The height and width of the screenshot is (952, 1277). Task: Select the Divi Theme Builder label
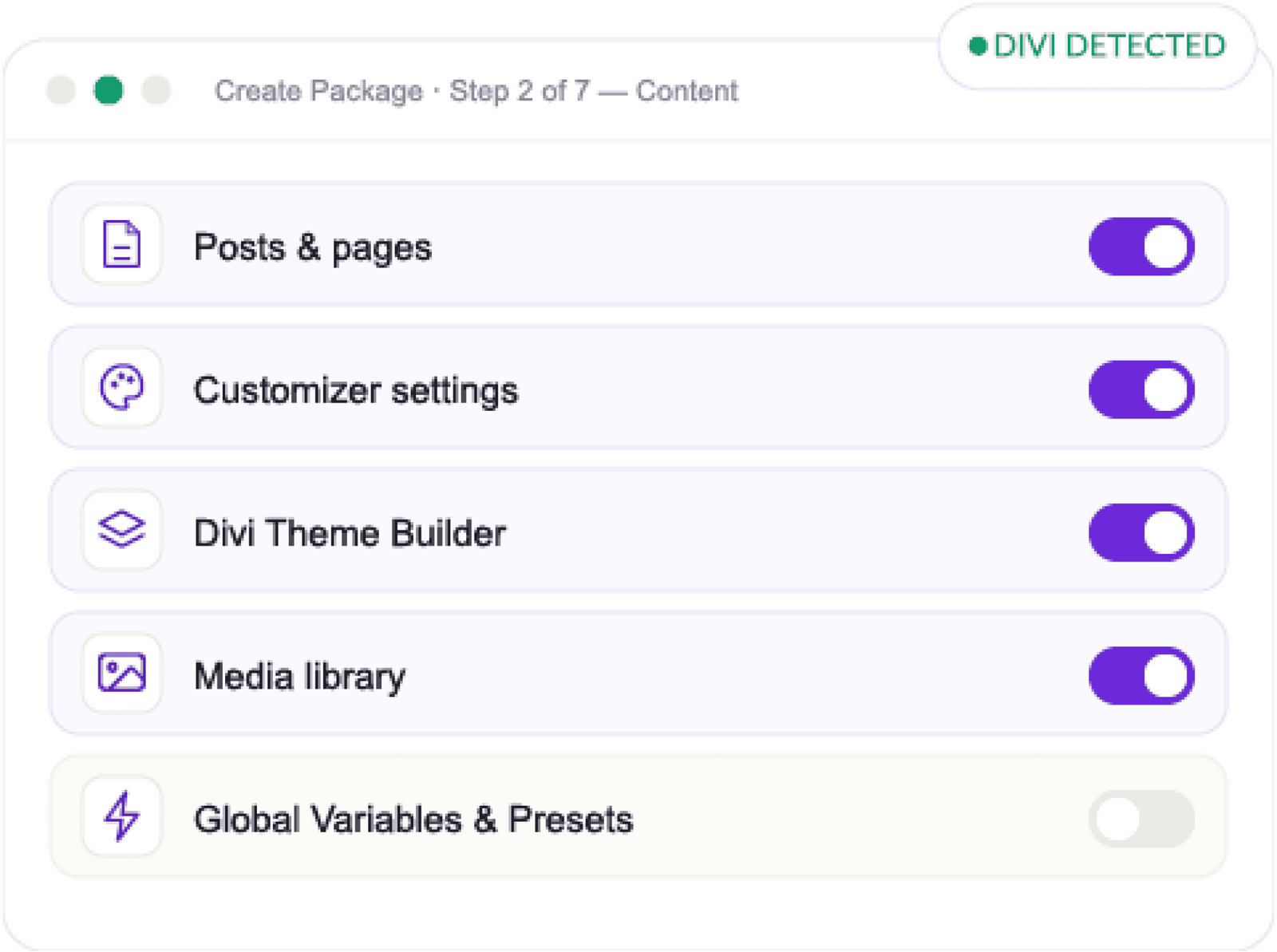(350, 533)
